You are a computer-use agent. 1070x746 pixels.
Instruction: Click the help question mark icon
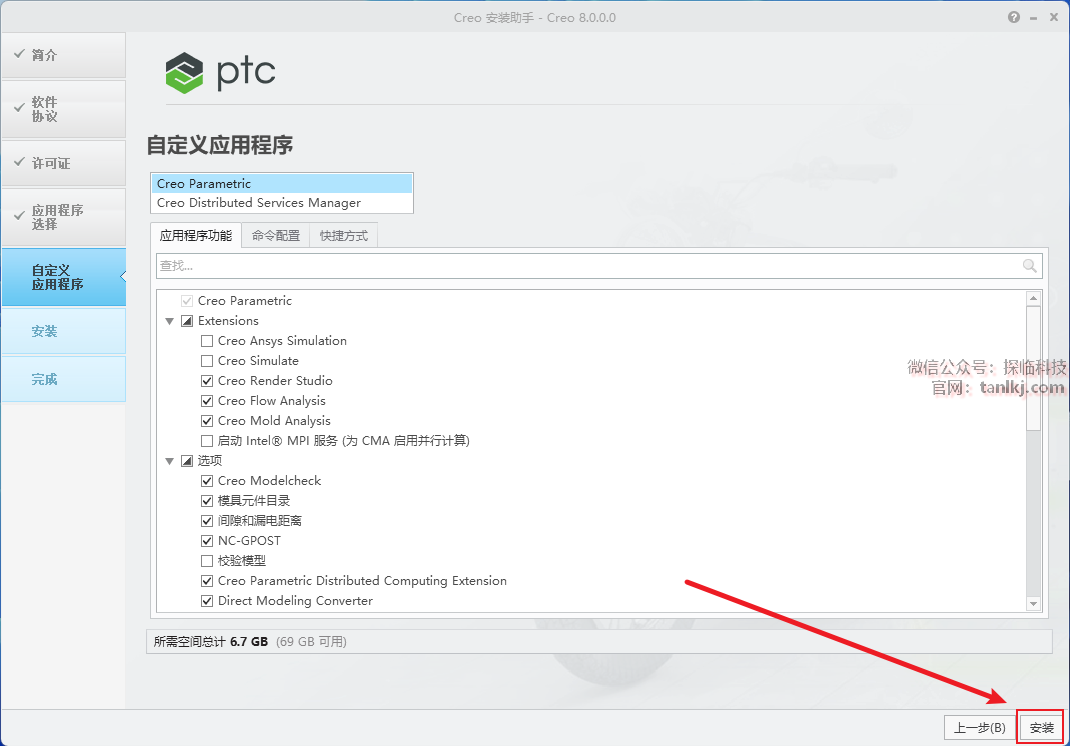tap(1013, 17)
